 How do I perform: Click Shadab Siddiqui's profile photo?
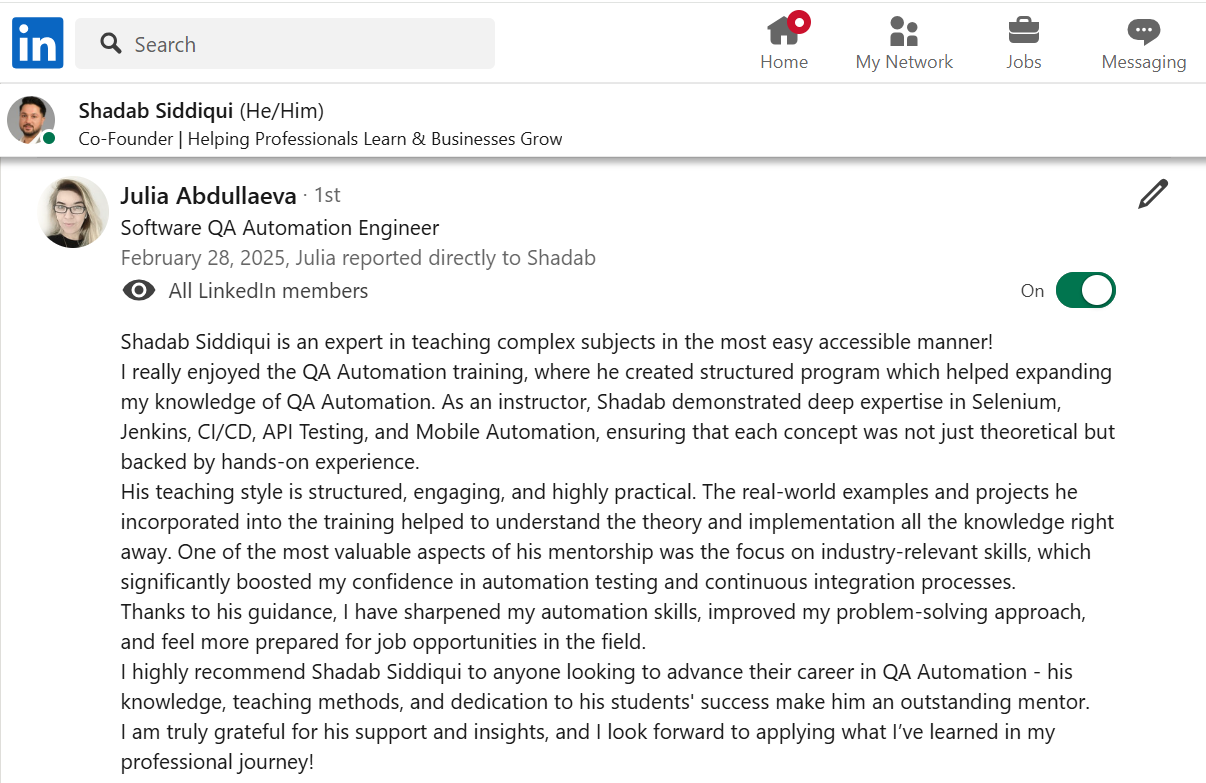pos(31,121)
